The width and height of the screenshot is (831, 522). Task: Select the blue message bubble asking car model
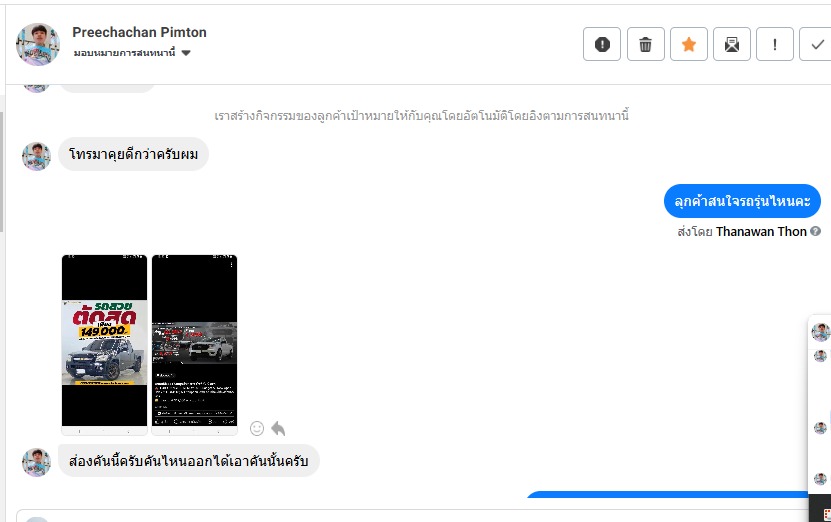click(x=742, y=201)
